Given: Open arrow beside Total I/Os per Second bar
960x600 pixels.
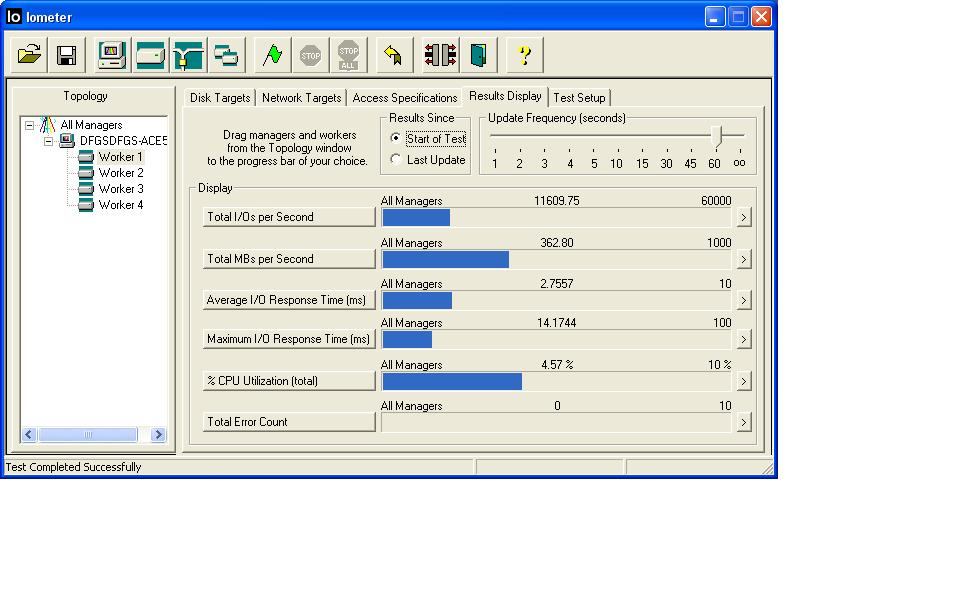Looking at the screenshot, I should [744, 217].
